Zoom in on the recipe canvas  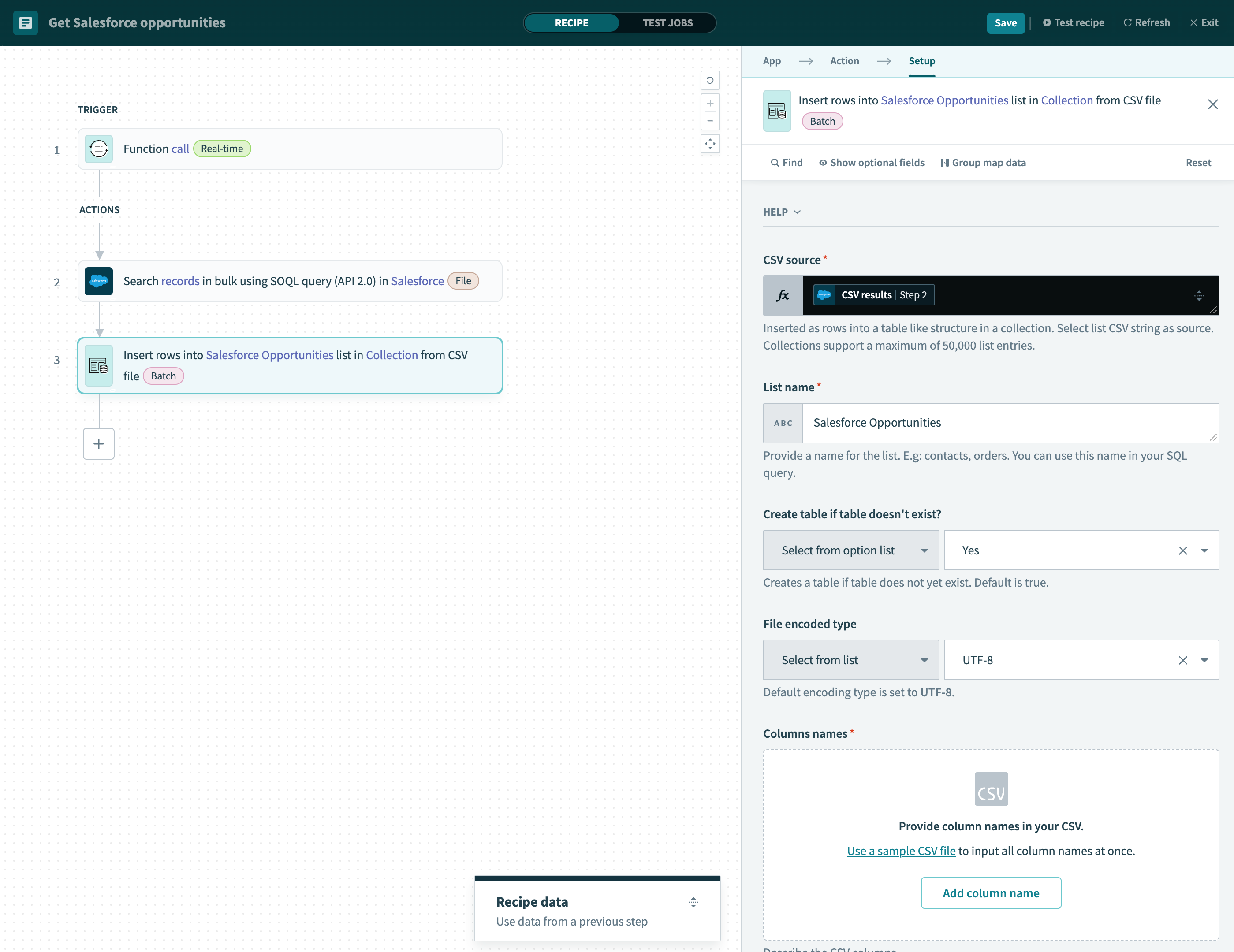tap(710, 104)
